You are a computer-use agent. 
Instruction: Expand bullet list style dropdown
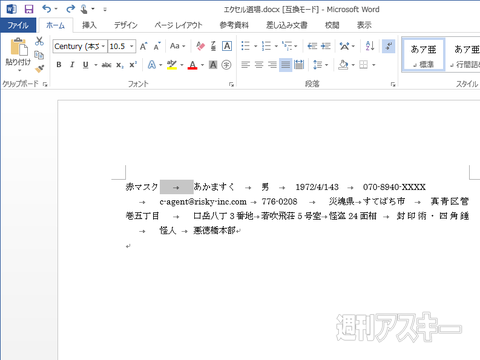click(x=256, y=46)
